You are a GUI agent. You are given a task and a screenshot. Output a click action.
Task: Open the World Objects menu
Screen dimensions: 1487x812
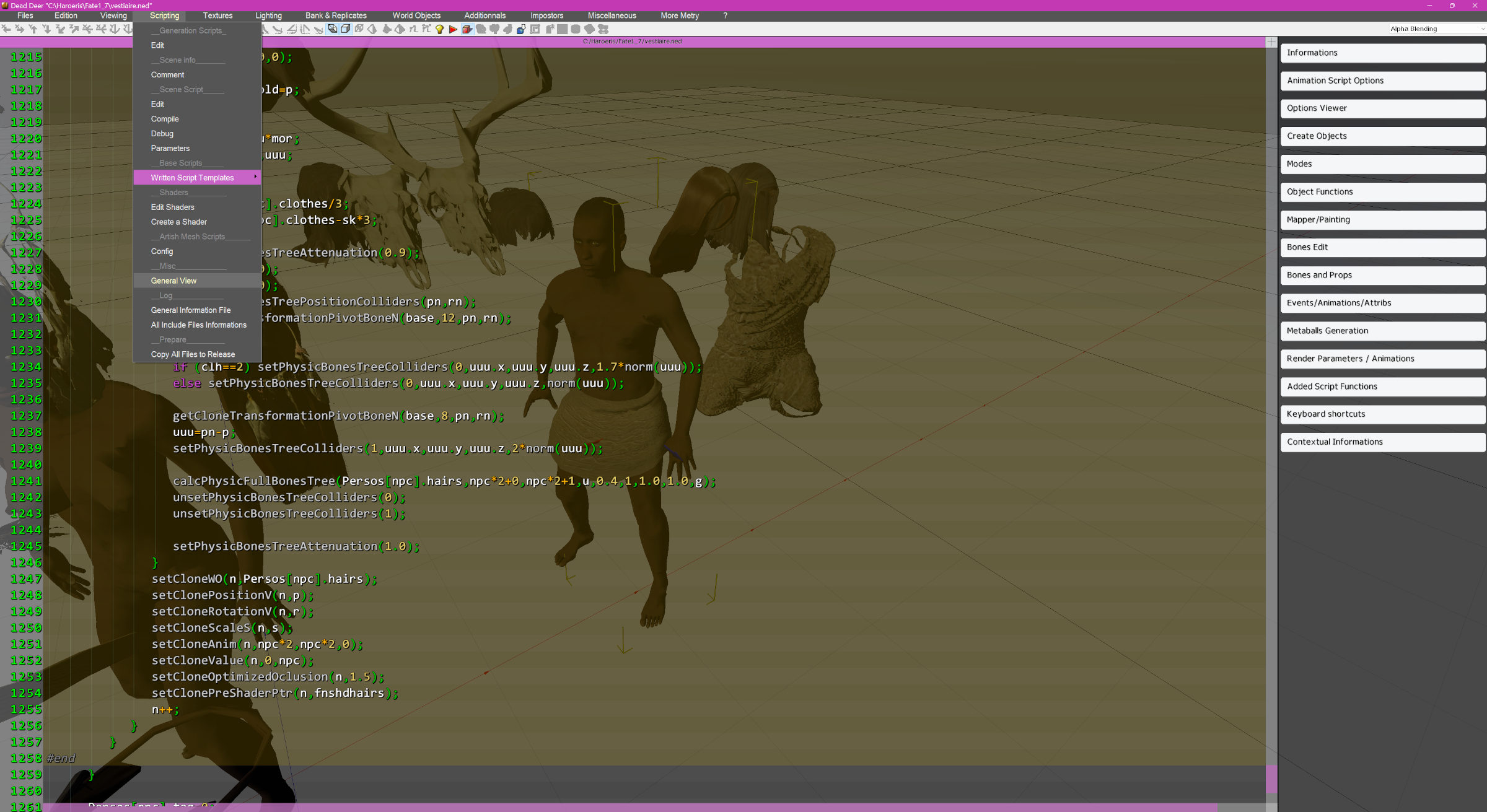(x=416, y=15)
